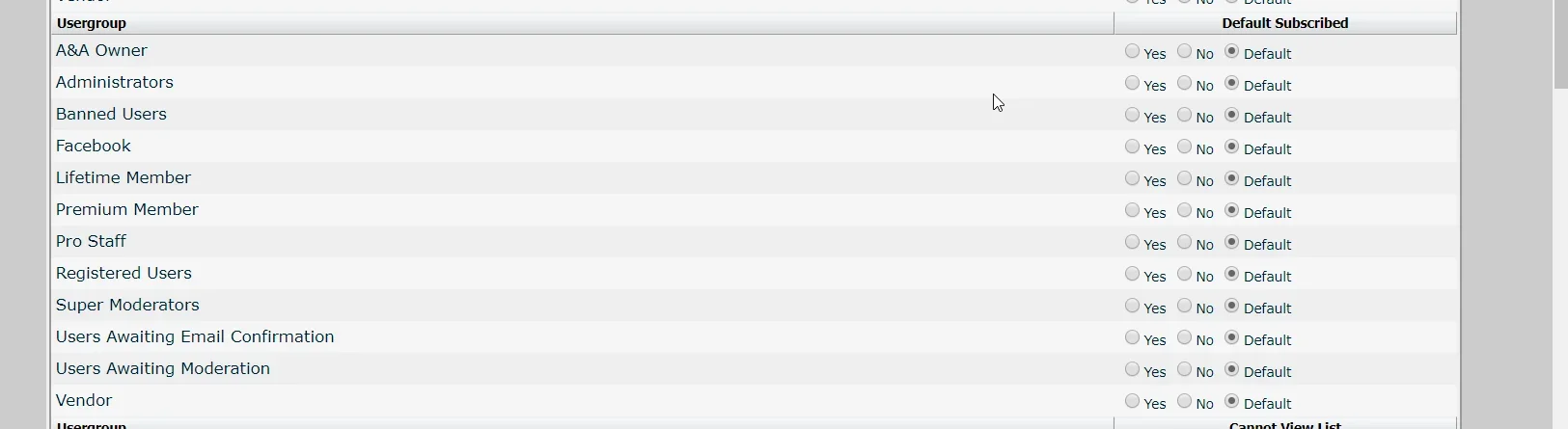Select Default for Pro Staff
The height and width of the screenshot is (429, 1568).
[x=1232, y=242]
